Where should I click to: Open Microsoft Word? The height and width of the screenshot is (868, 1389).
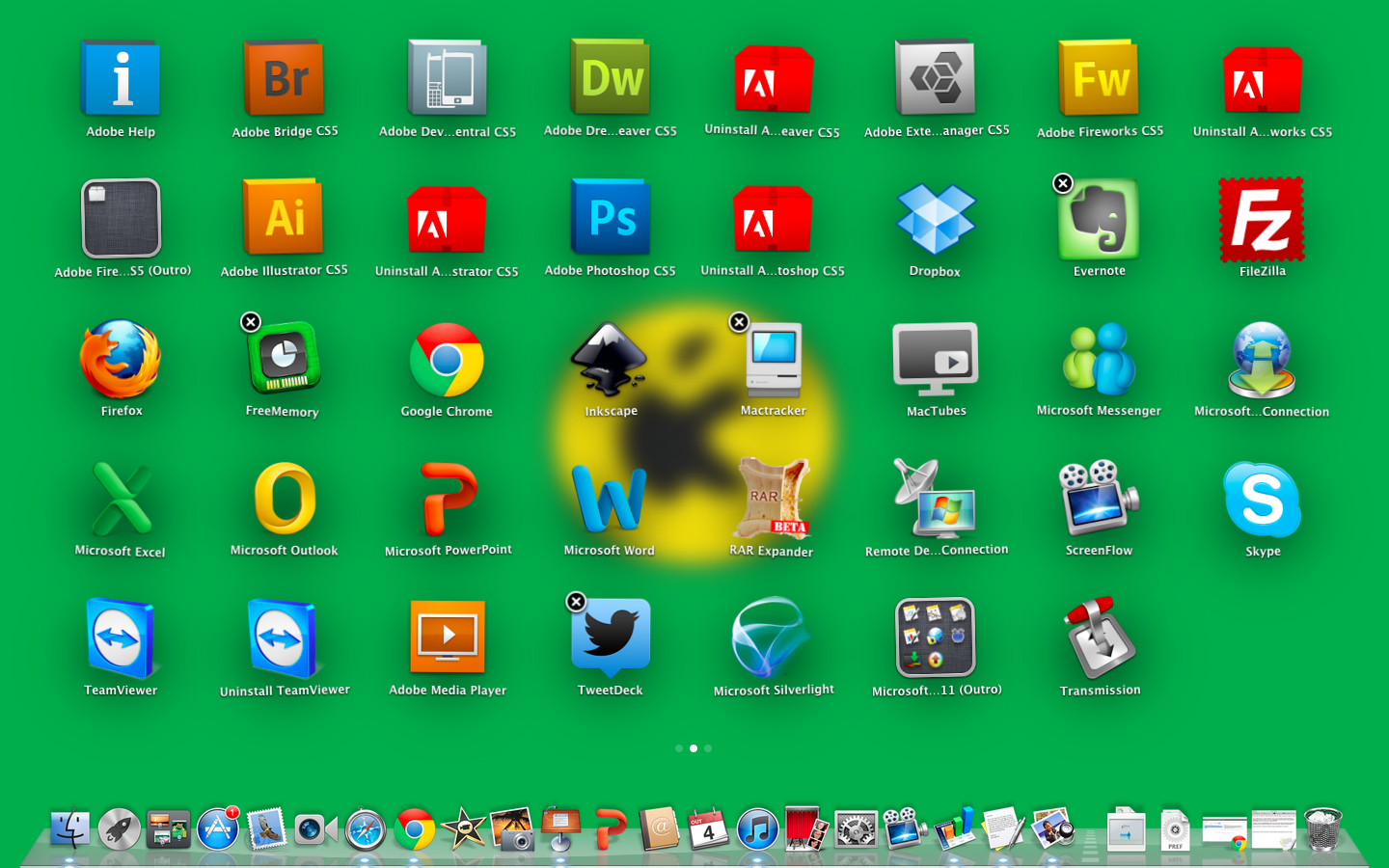[x=610, y=500]
